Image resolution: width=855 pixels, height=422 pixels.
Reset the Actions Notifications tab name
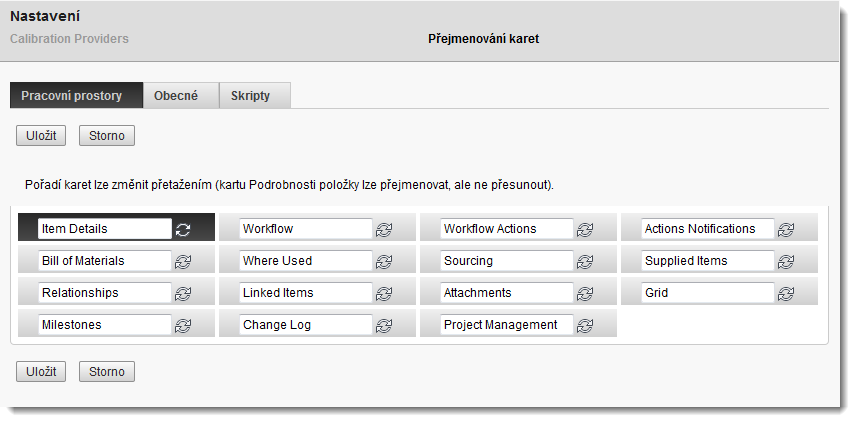[x=786, y=229]
